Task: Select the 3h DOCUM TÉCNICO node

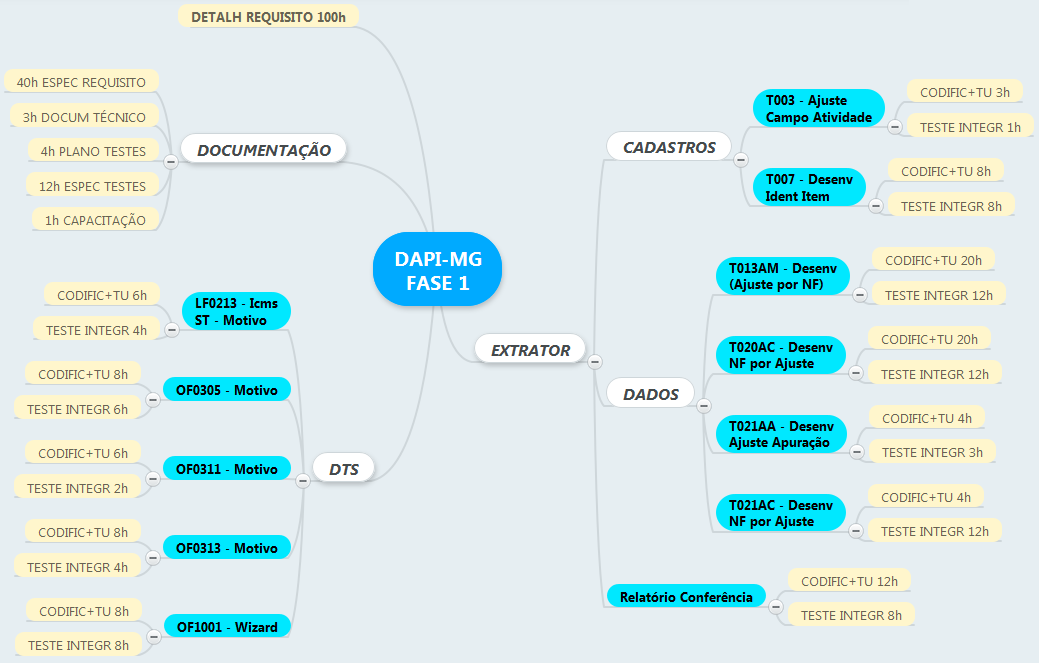Action: coord(84,117)
